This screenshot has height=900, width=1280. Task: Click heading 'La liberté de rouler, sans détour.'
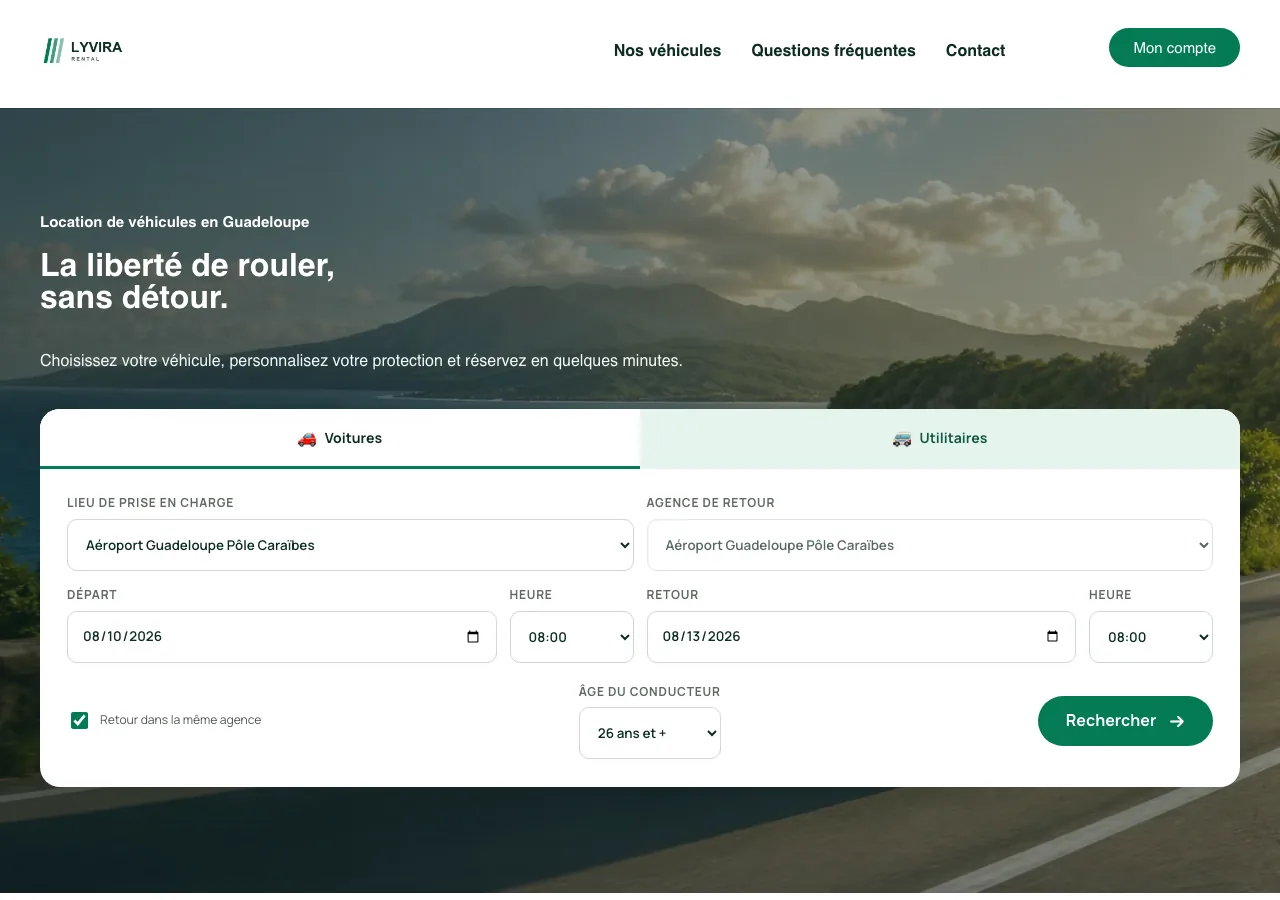[x=188, y=281]
